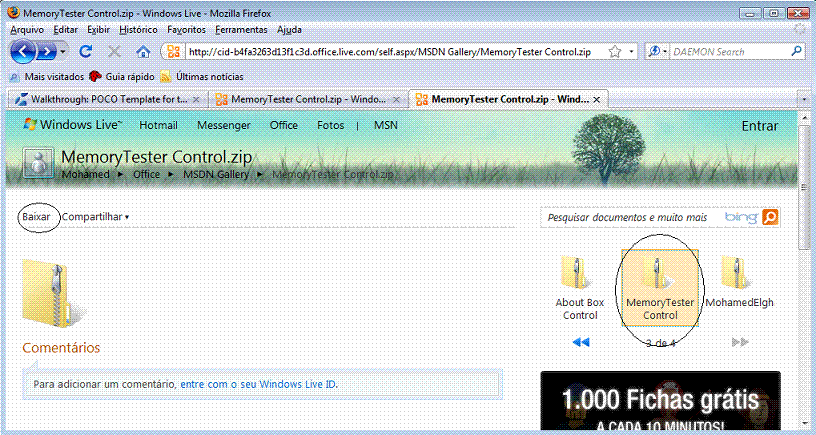Open the Mais visitados bookmark
816x435 pixels.
point(47,76)
